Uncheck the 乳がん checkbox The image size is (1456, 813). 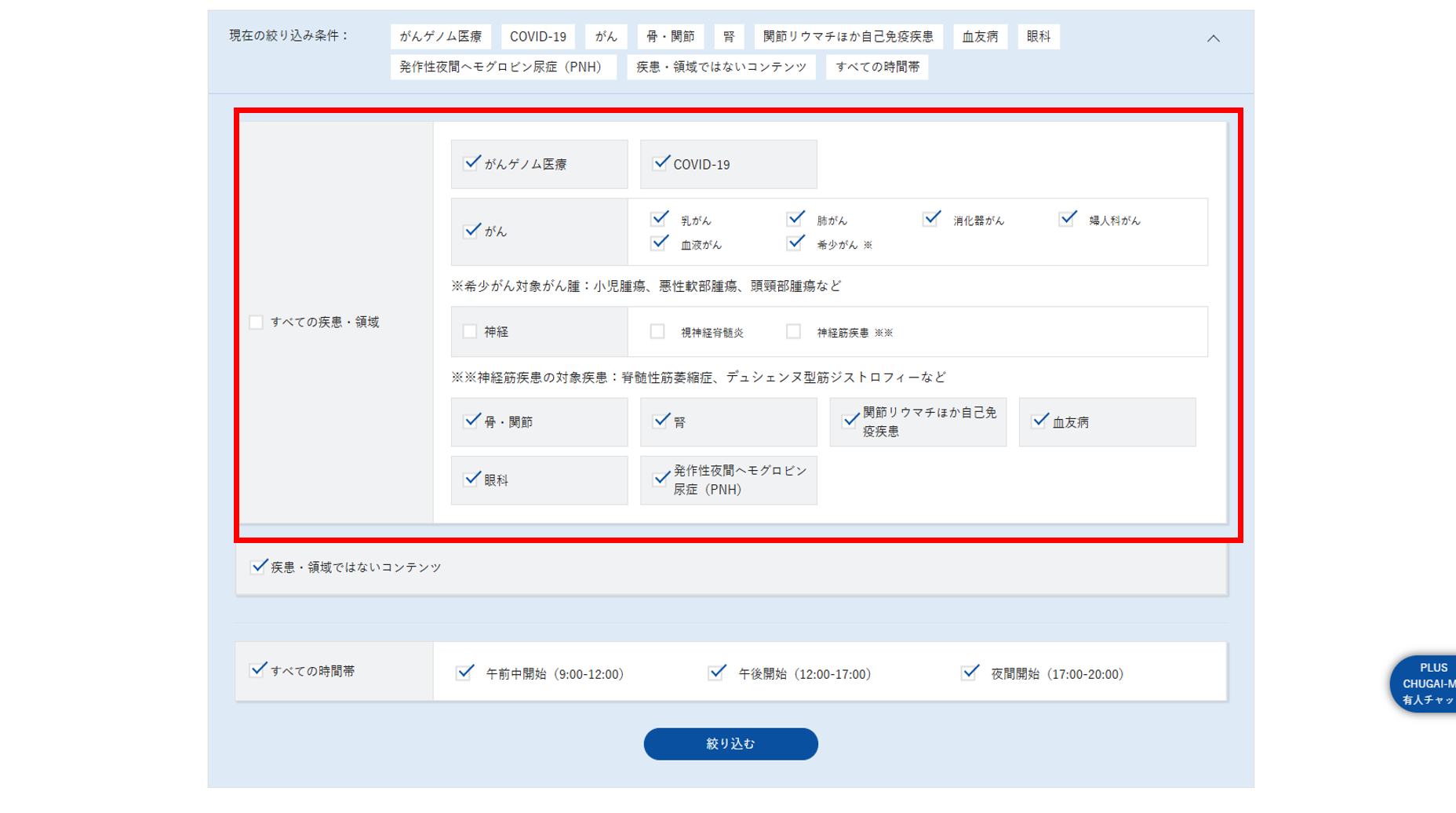click(660, 219)
